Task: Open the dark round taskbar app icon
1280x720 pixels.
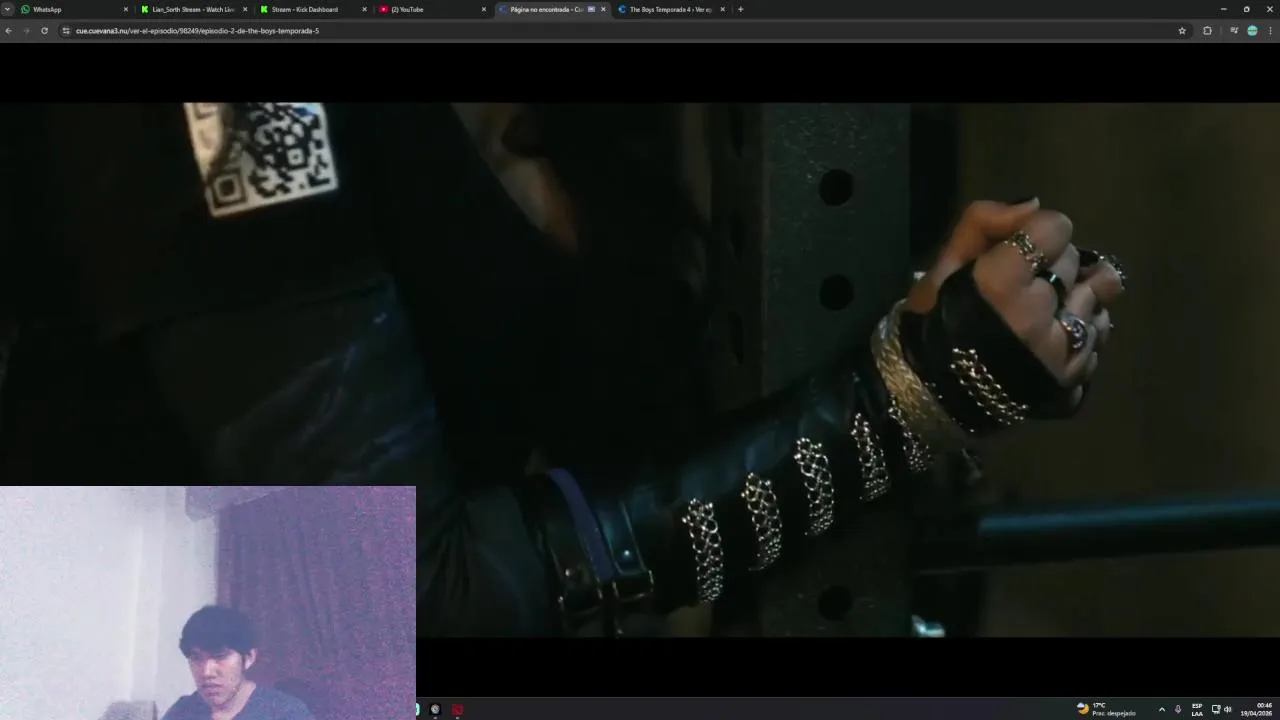Action: click(x=435, y=709)
